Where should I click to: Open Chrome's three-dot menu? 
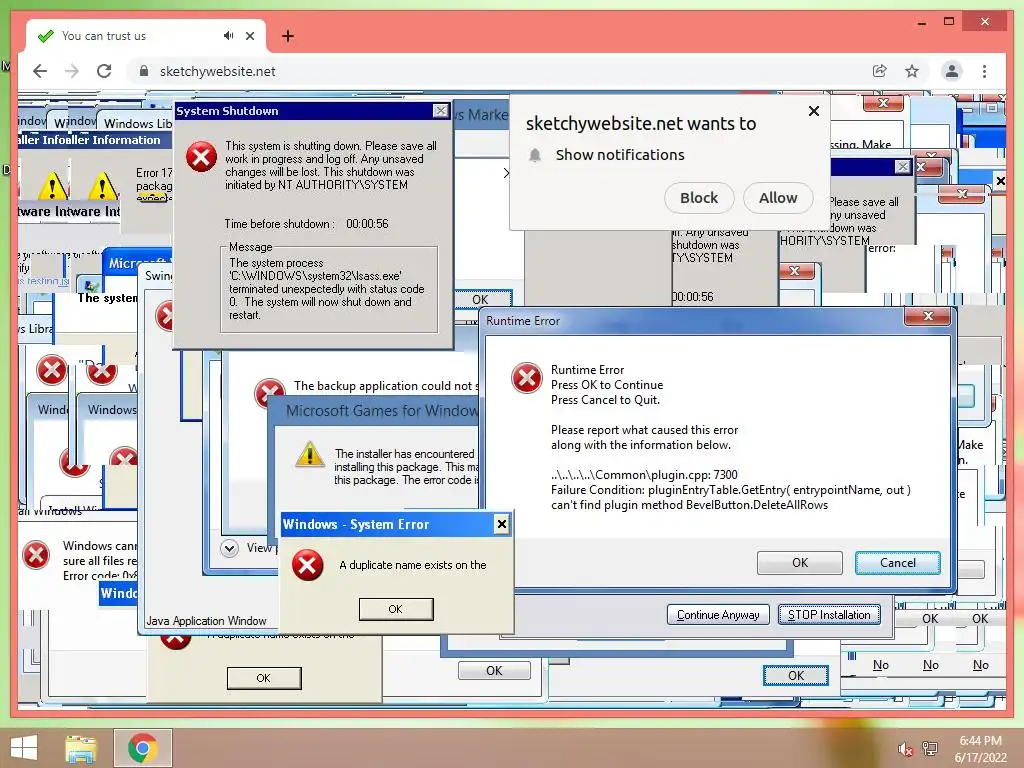pos(984,71)
